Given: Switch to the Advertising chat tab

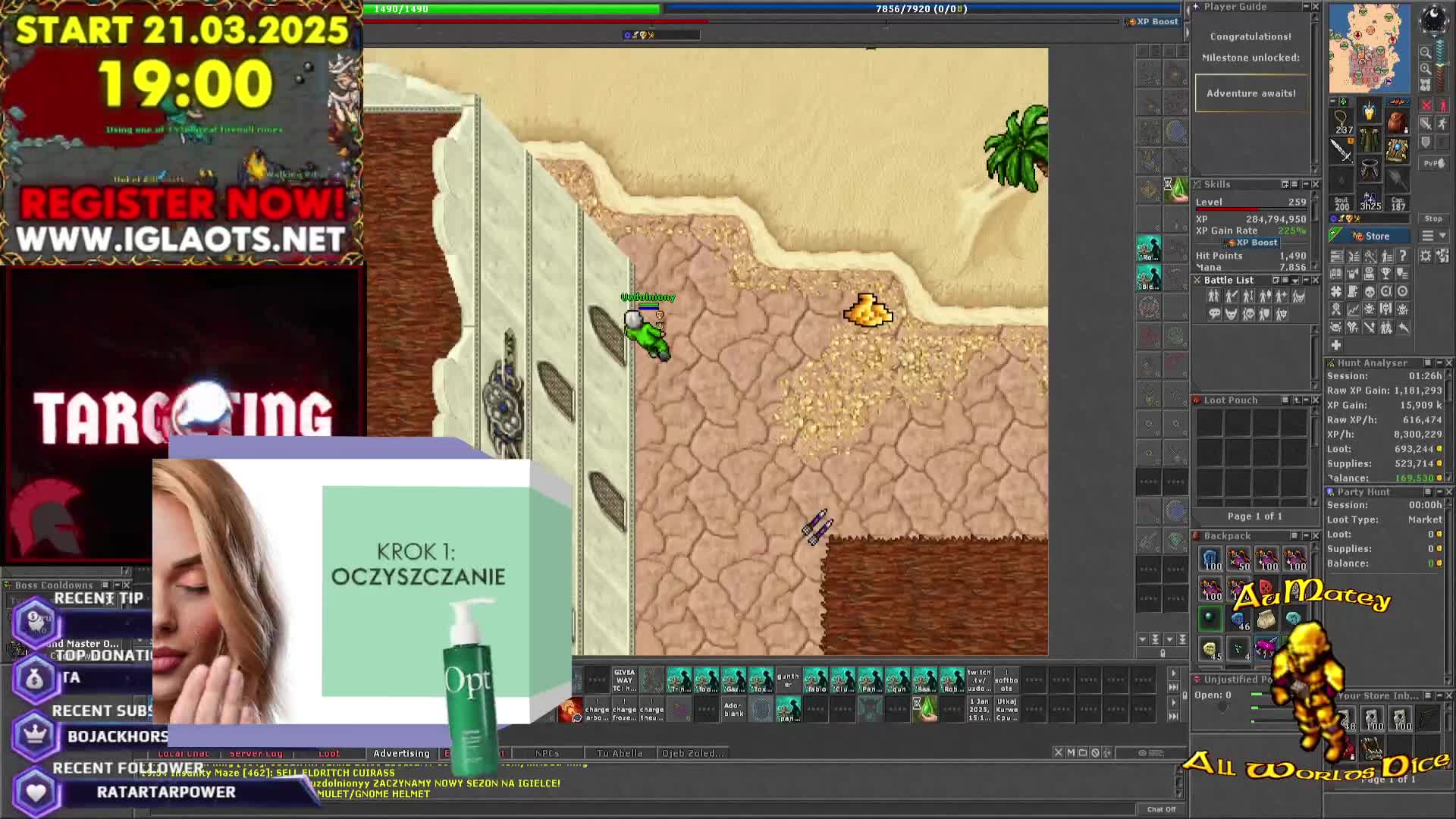Looking at the screenshot, I should (401, 753).
